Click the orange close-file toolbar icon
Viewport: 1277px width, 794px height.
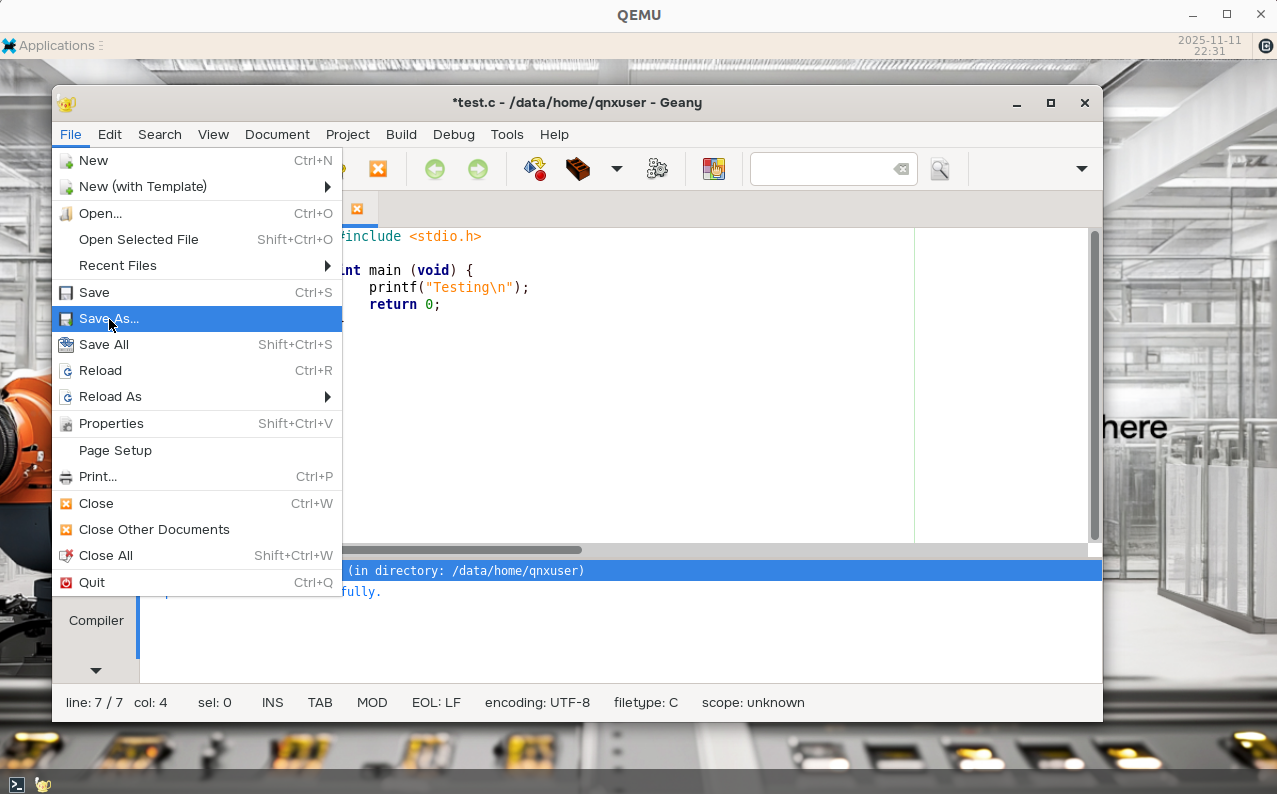pyautogui.click(x=378, y=169)
